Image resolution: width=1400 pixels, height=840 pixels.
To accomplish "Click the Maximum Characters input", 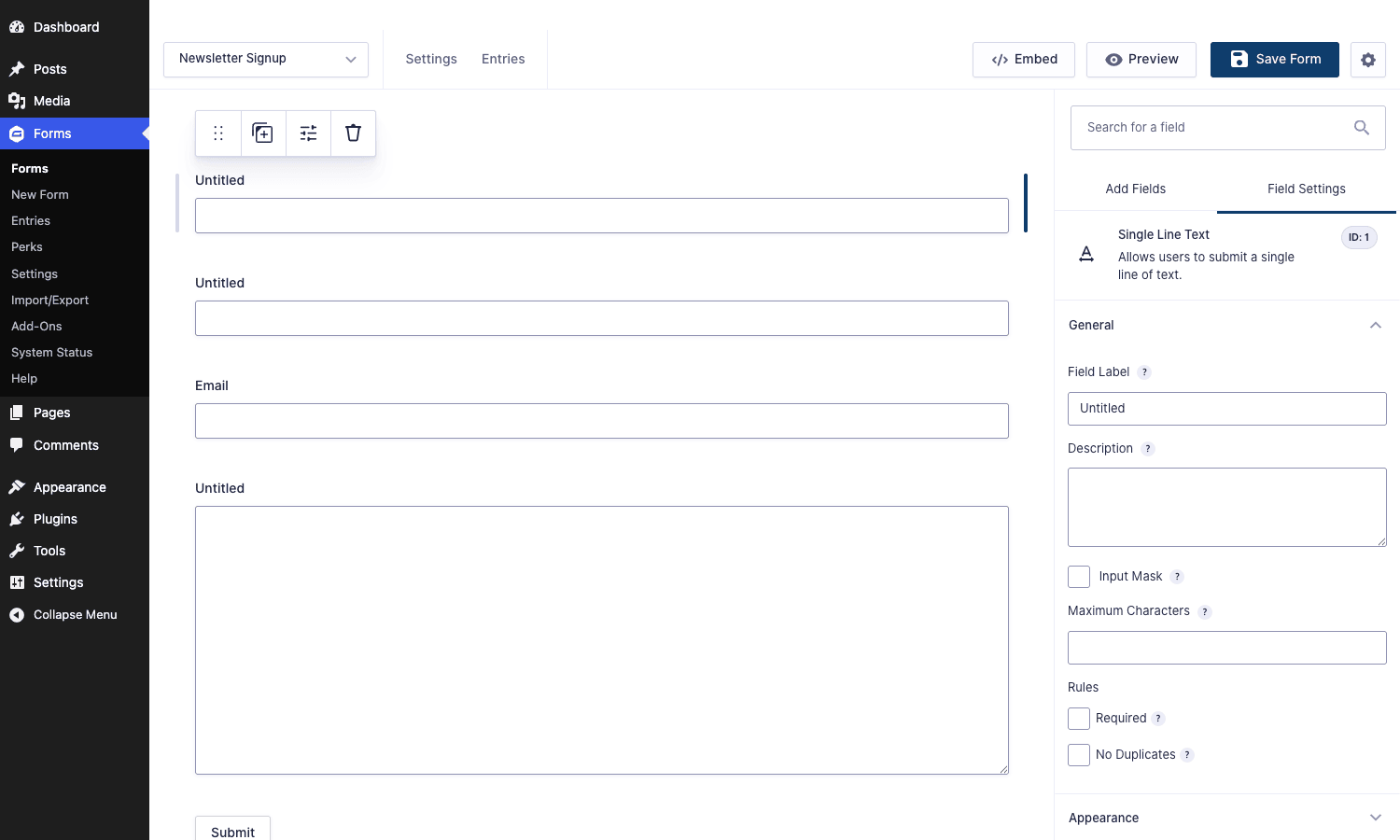I will click(x=1227, y=648).
